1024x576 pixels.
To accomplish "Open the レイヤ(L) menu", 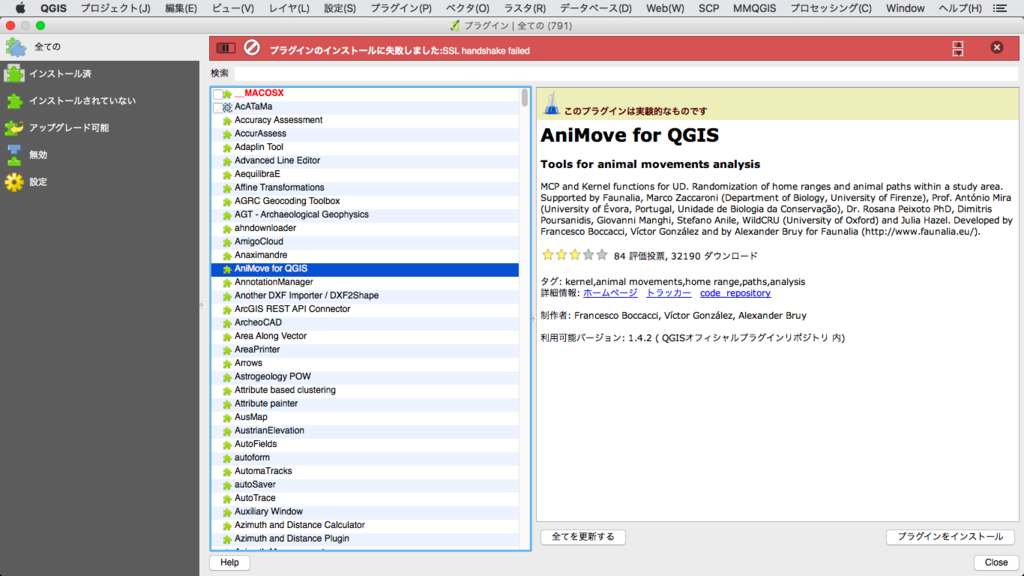I will (x=289, y=8).
